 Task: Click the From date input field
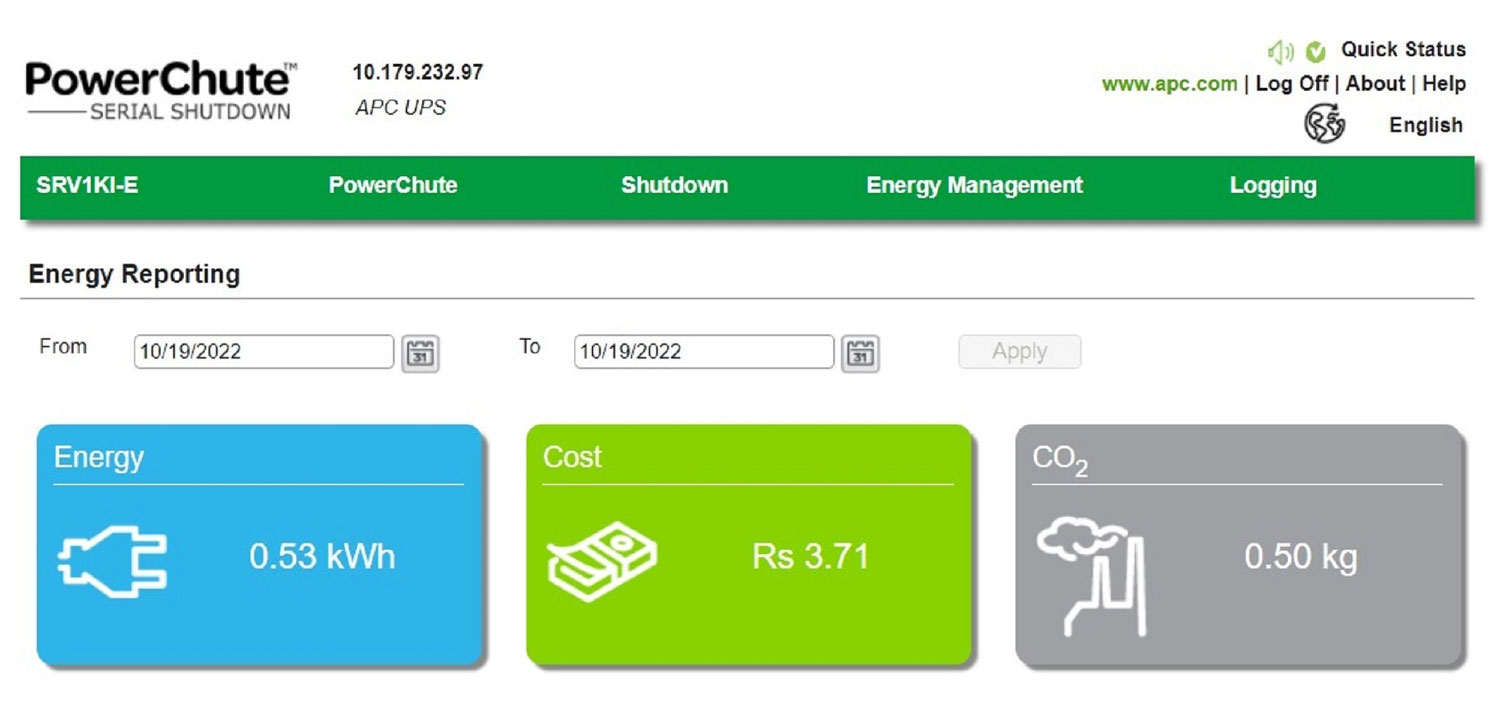[264, 352]
